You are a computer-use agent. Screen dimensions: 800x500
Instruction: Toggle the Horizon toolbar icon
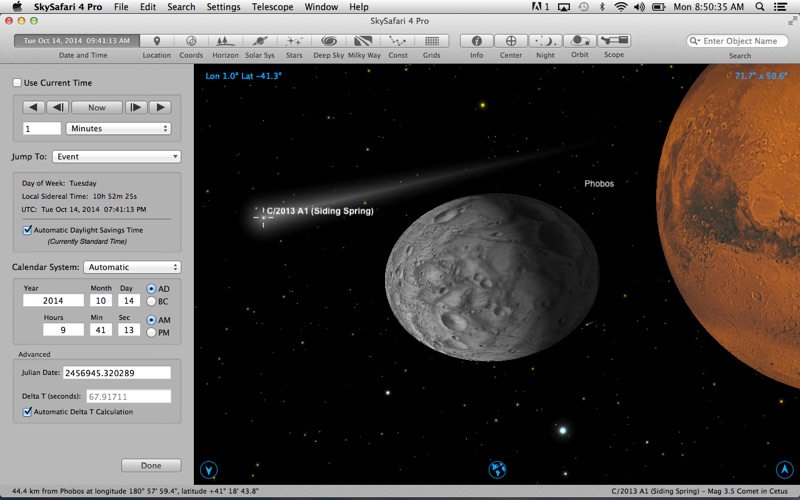click(x=225, y=41)
